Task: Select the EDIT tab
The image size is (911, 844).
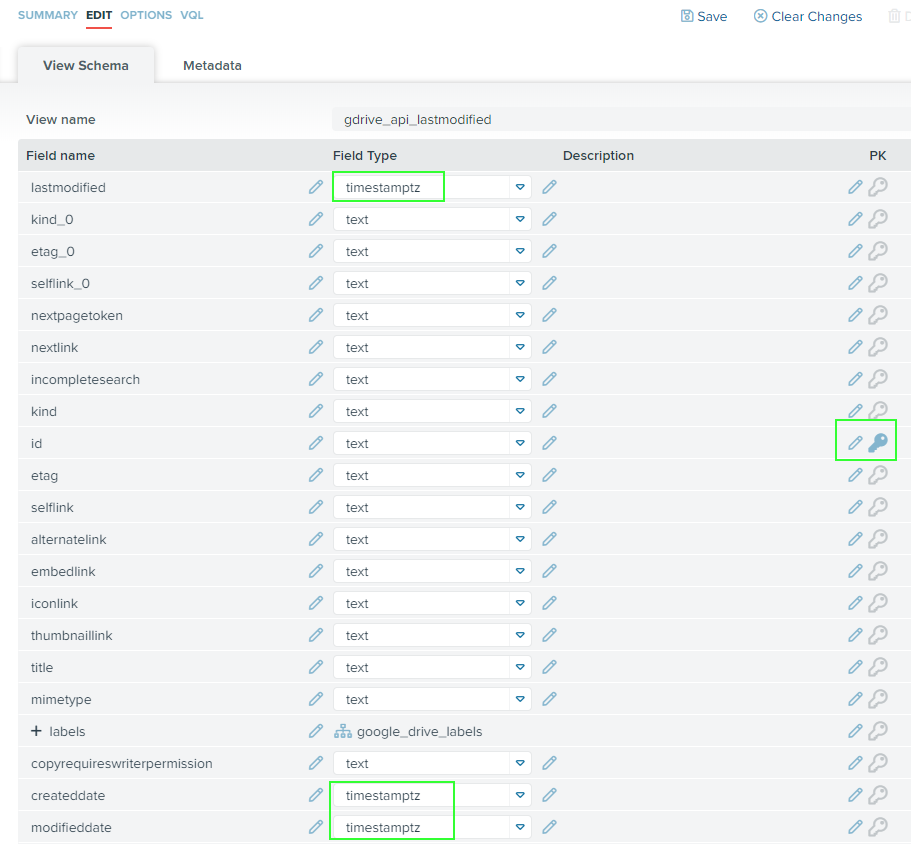Action: click(x=99, y=15)
